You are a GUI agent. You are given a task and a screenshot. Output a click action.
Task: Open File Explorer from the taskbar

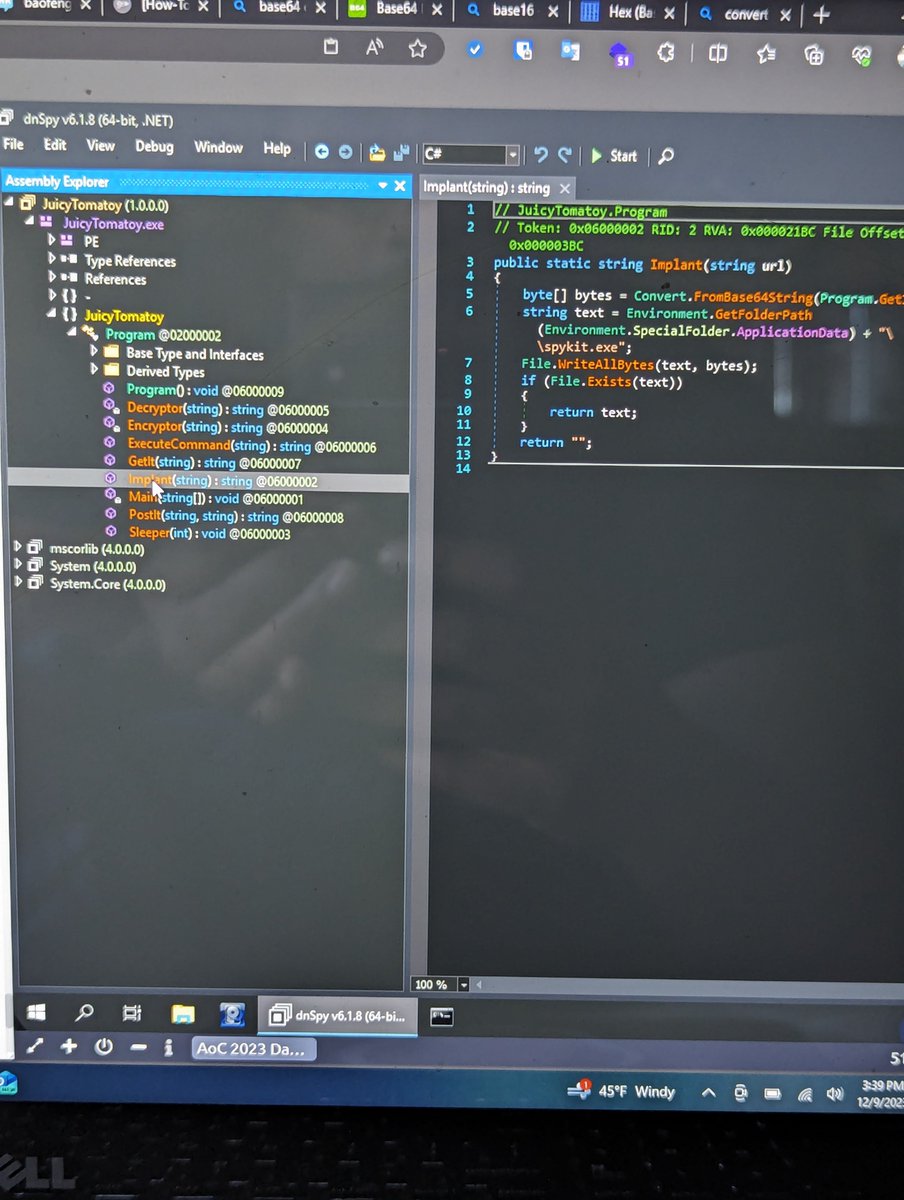click(182, 1016)
